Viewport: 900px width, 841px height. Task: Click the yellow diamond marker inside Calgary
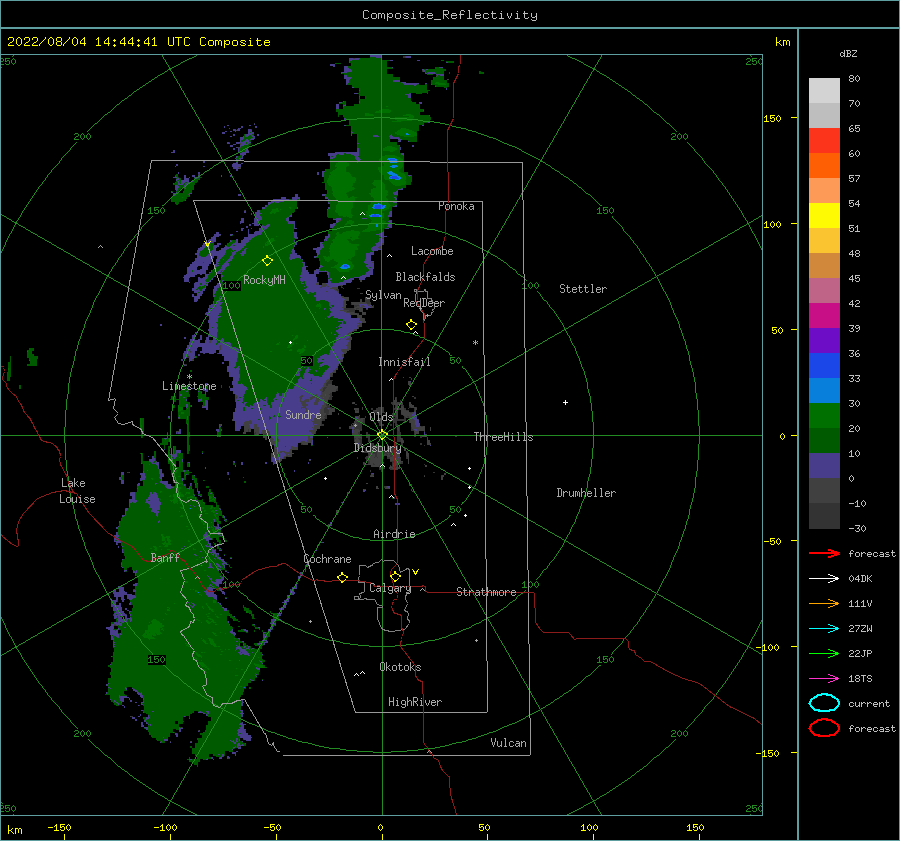[395, 576]
